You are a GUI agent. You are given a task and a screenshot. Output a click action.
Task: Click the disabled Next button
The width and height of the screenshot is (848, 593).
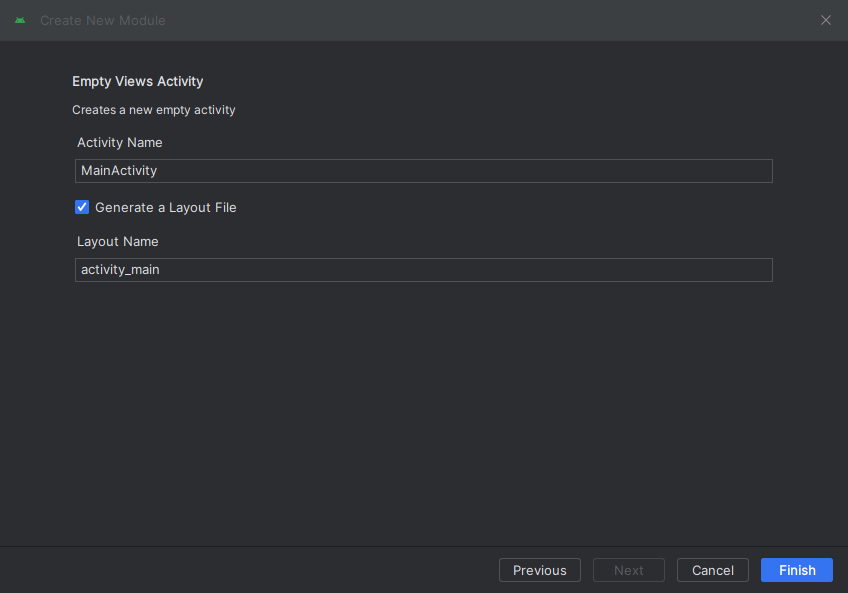(x=628, y=570)
